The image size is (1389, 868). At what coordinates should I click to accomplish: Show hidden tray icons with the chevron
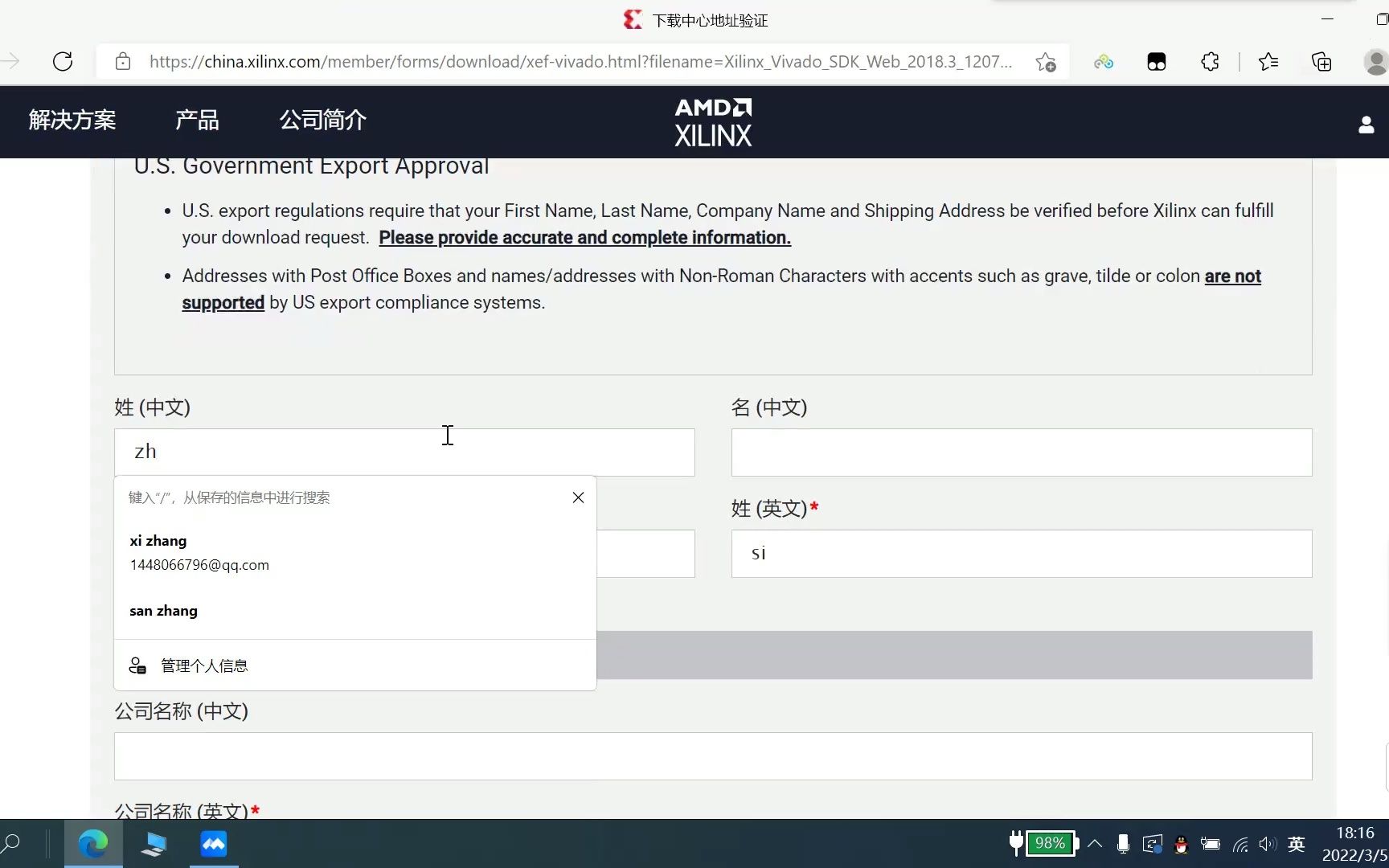pyautogui.click(x=1095, y=844)
